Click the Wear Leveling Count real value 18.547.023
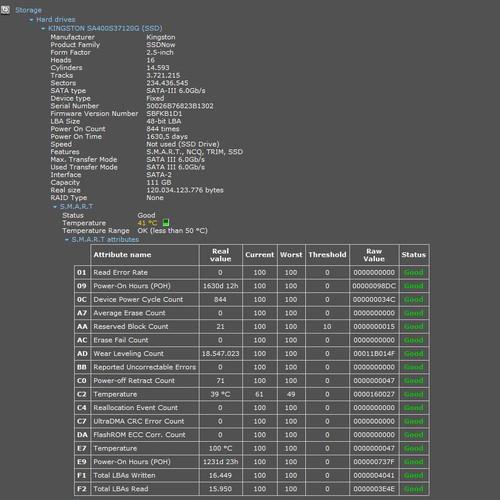The image size is (500, 500). click(x=221, y=354)
